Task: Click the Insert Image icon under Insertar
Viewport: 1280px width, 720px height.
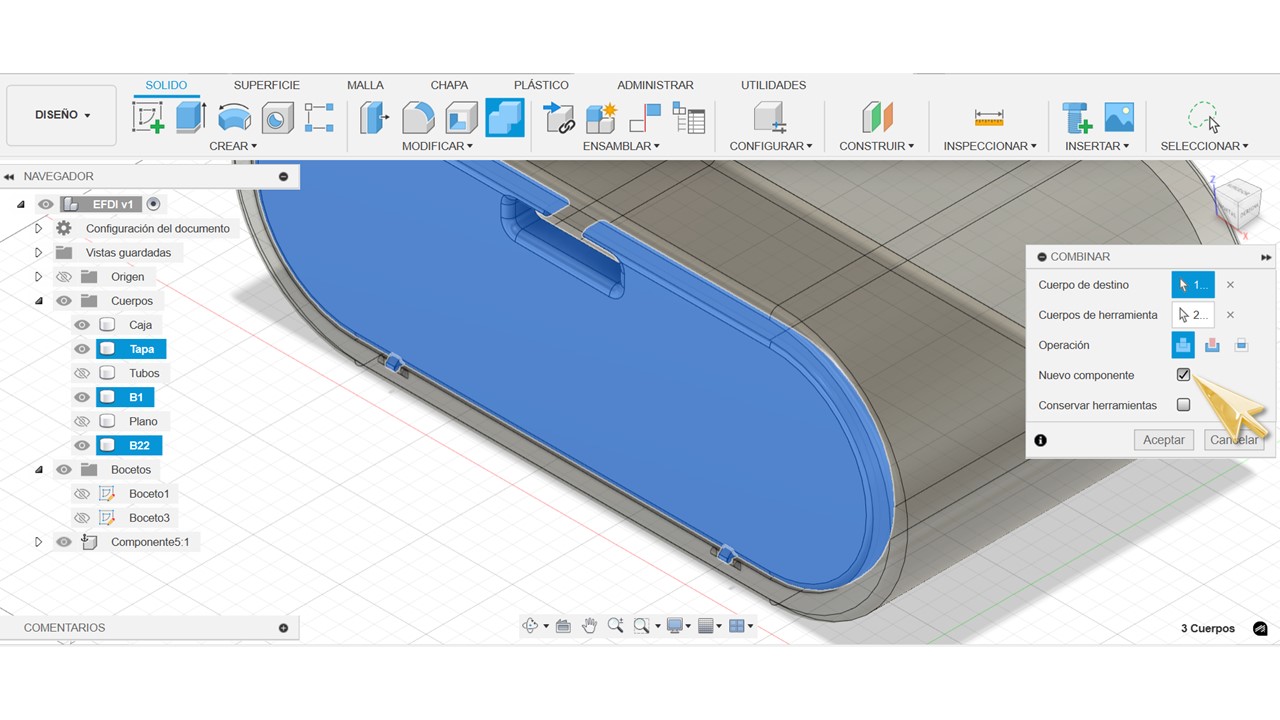Action: click(x=1119, y=117)
